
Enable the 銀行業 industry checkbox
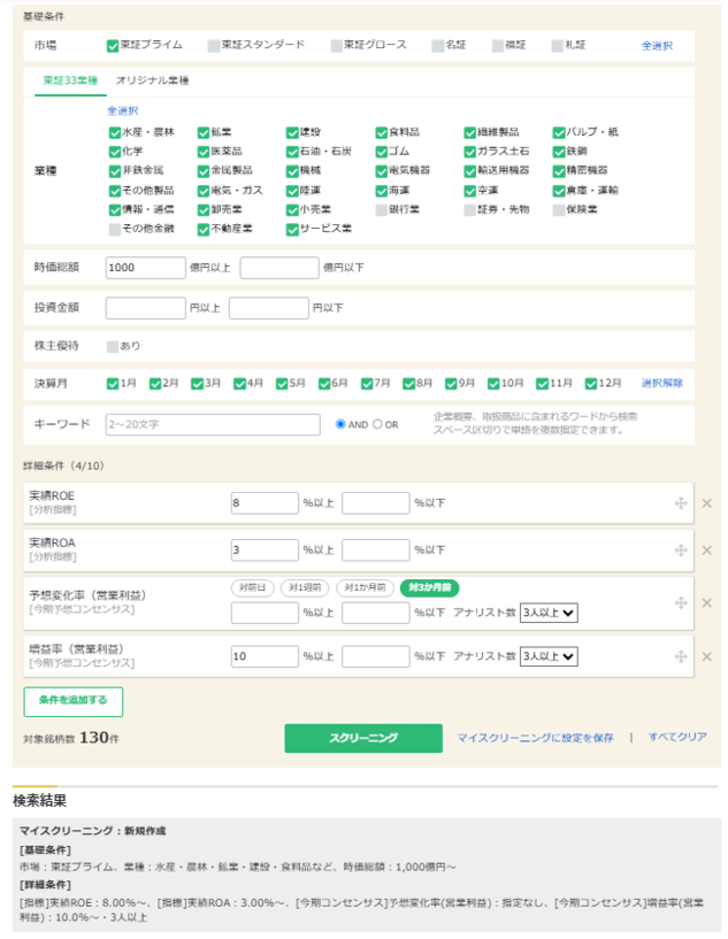381,210
